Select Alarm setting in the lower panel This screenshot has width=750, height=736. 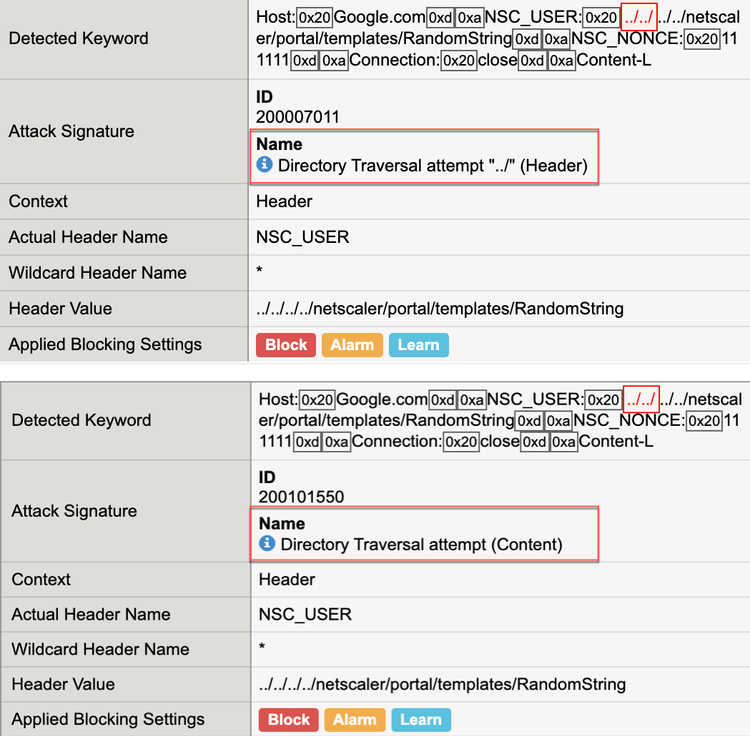coord(355,720)
